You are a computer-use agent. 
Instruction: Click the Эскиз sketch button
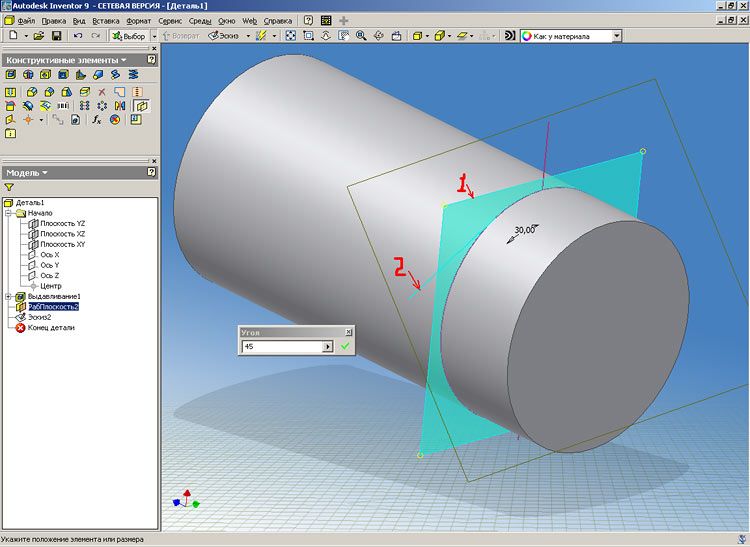(x=225, y=36)
